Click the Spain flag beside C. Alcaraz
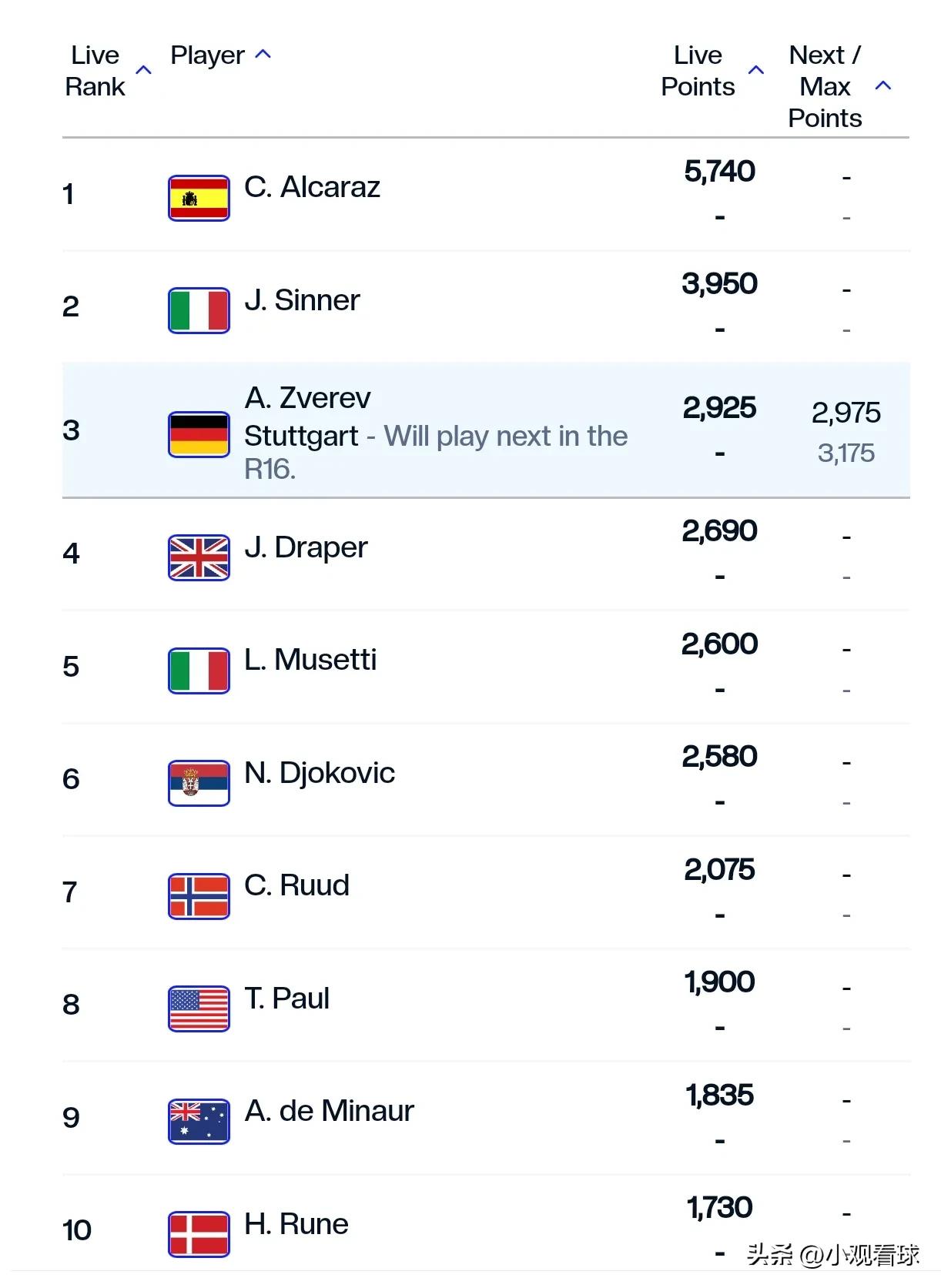The width and height of the screenshot is (941, 1288). pyautogui.click(x=199, y=198)
